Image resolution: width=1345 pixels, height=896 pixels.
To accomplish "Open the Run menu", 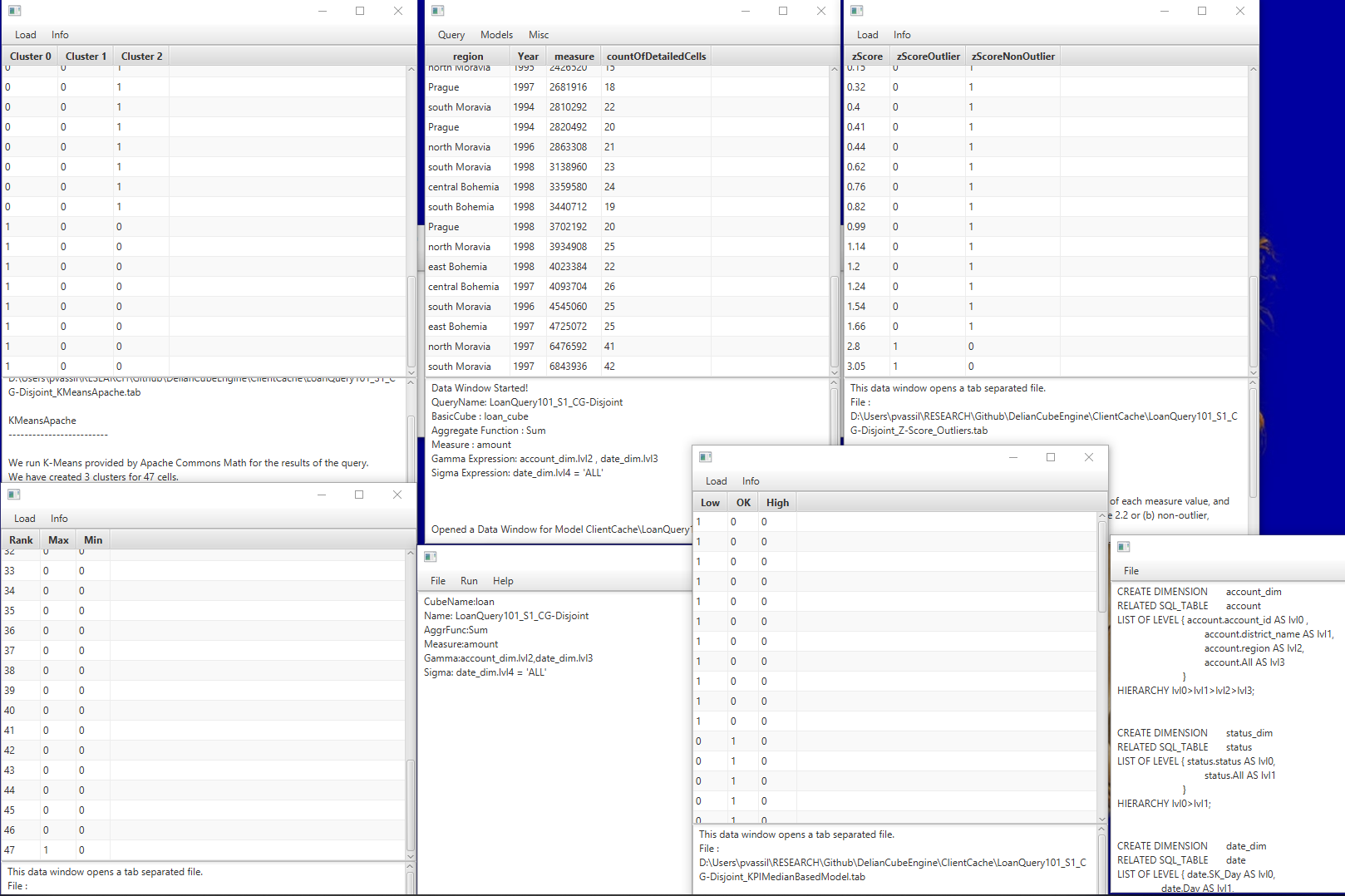I will [x=469, y=581].
